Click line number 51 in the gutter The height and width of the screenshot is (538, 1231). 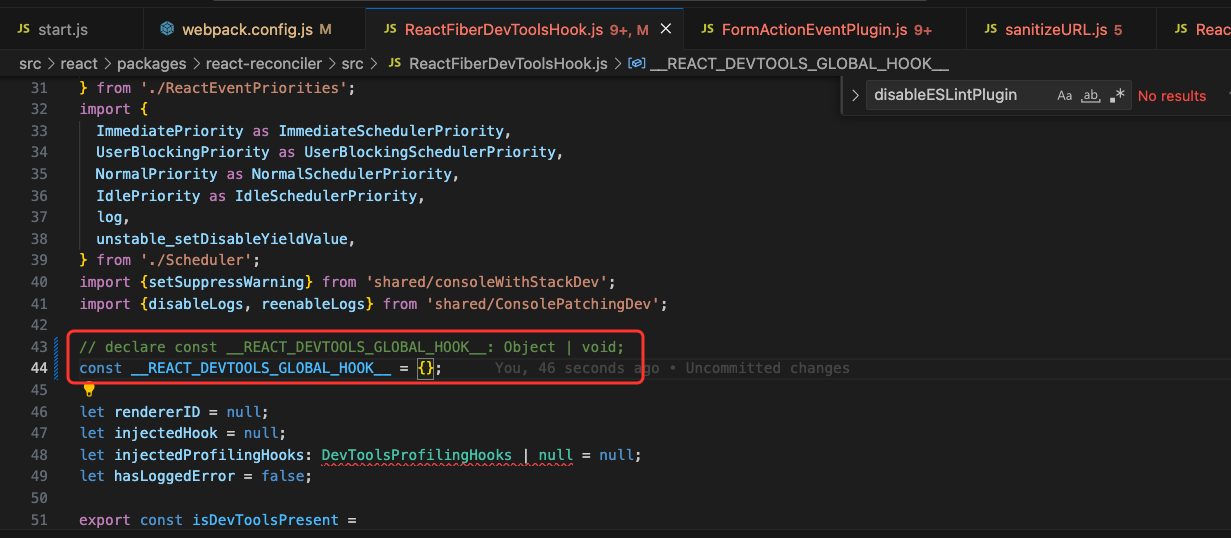pyautogui.click(x=39, y=520)
